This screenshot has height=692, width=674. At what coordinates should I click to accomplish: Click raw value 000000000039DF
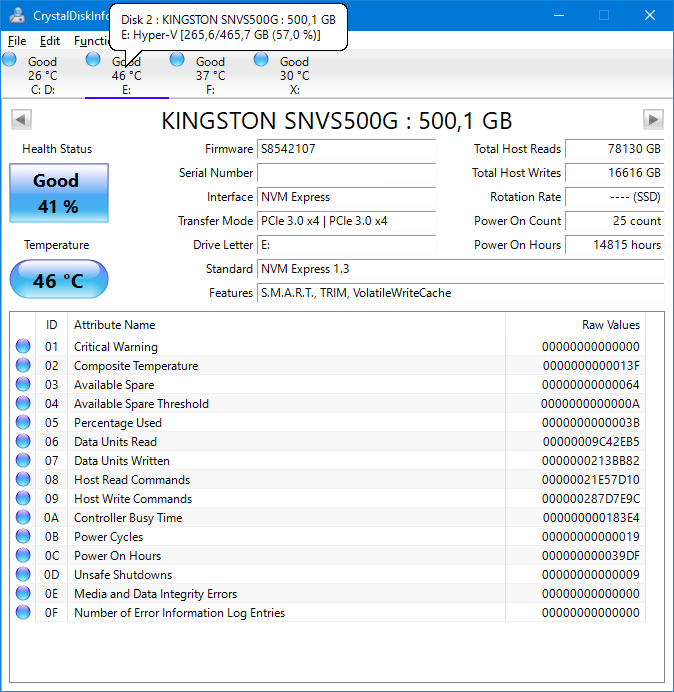591,556
